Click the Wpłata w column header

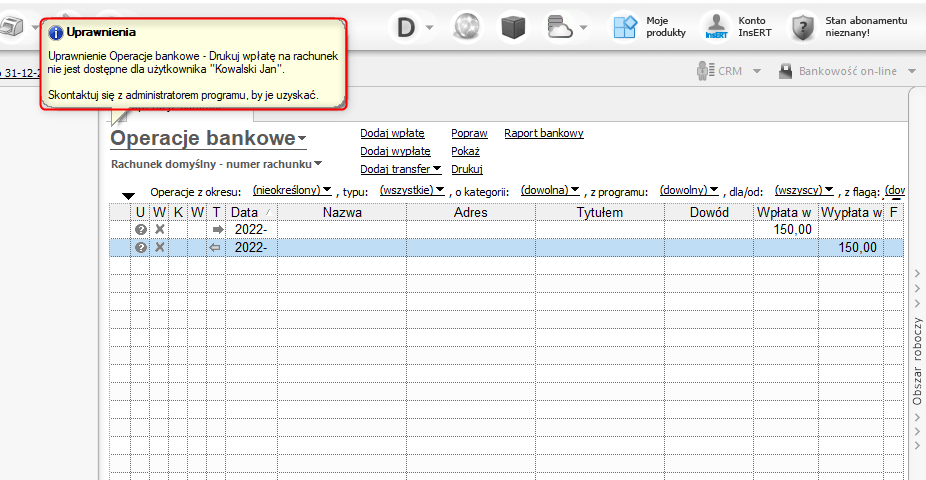785,212
